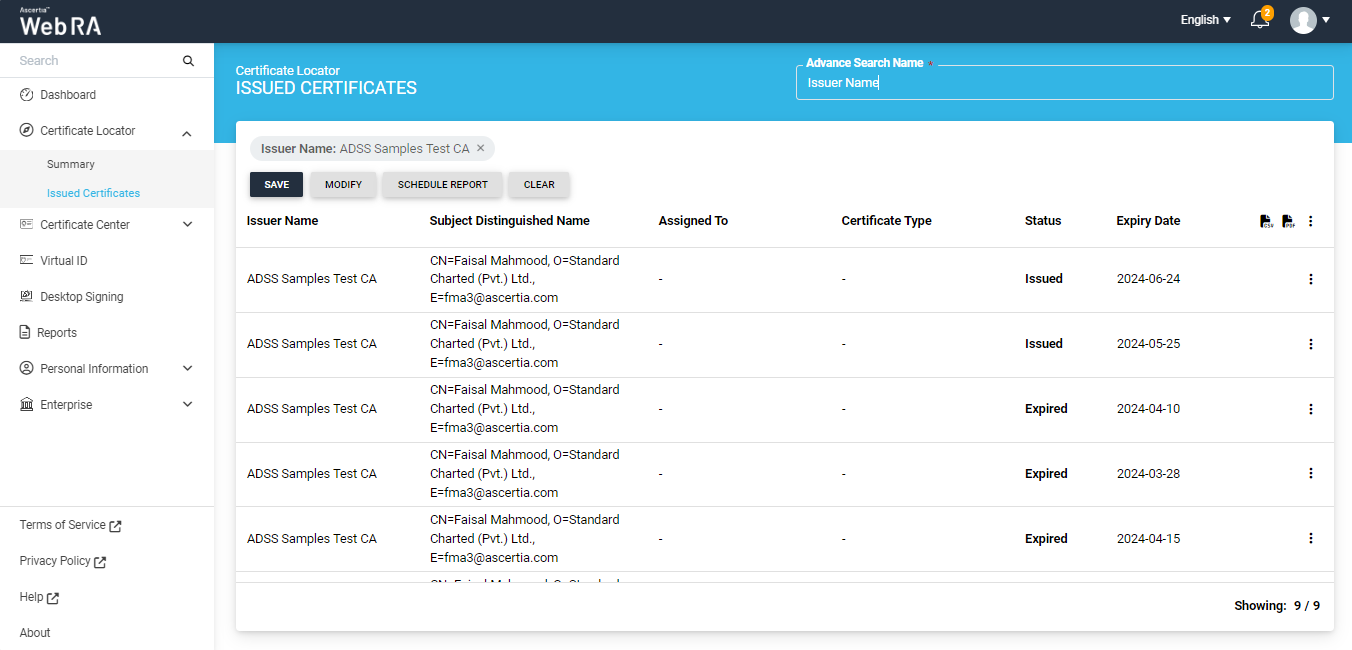Screen dimensions: 1352x650
Task: Click the Advance Search Name input
Action: pyautogui.click(x=1065, y=83)
